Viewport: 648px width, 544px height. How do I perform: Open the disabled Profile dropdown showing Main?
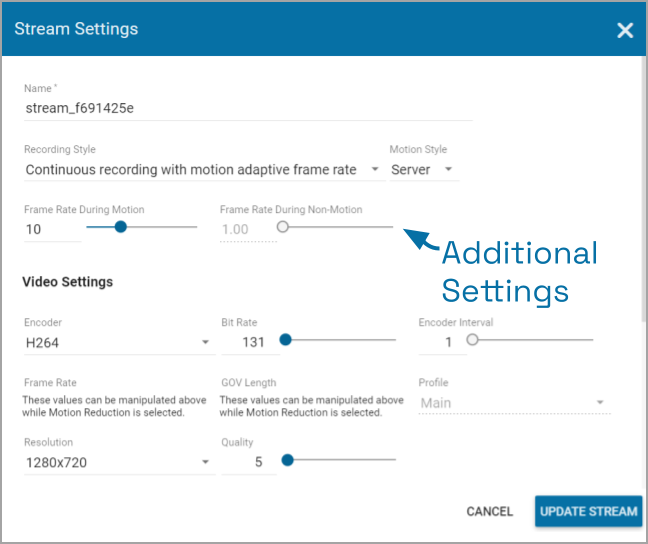pos(513,403)
